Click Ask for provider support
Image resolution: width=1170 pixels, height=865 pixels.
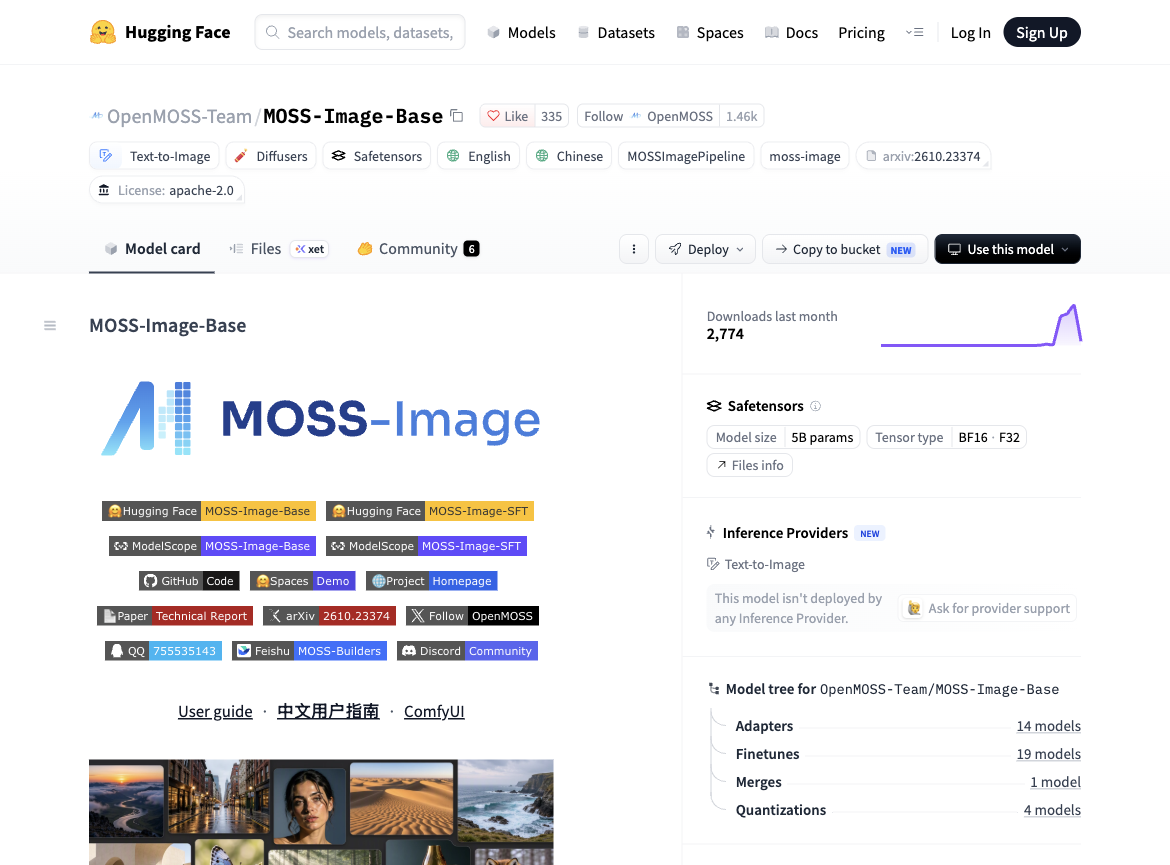pos(989,608)
